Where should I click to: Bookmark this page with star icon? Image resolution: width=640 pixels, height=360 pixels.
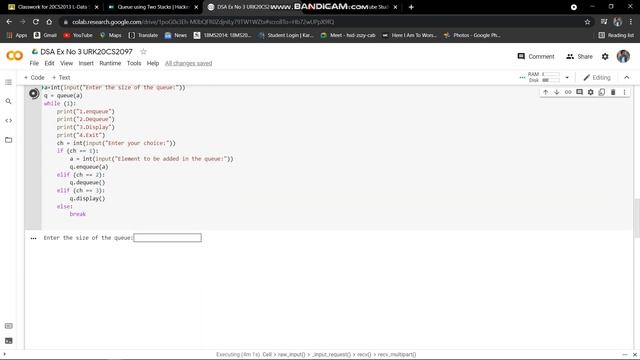(587, 22)
